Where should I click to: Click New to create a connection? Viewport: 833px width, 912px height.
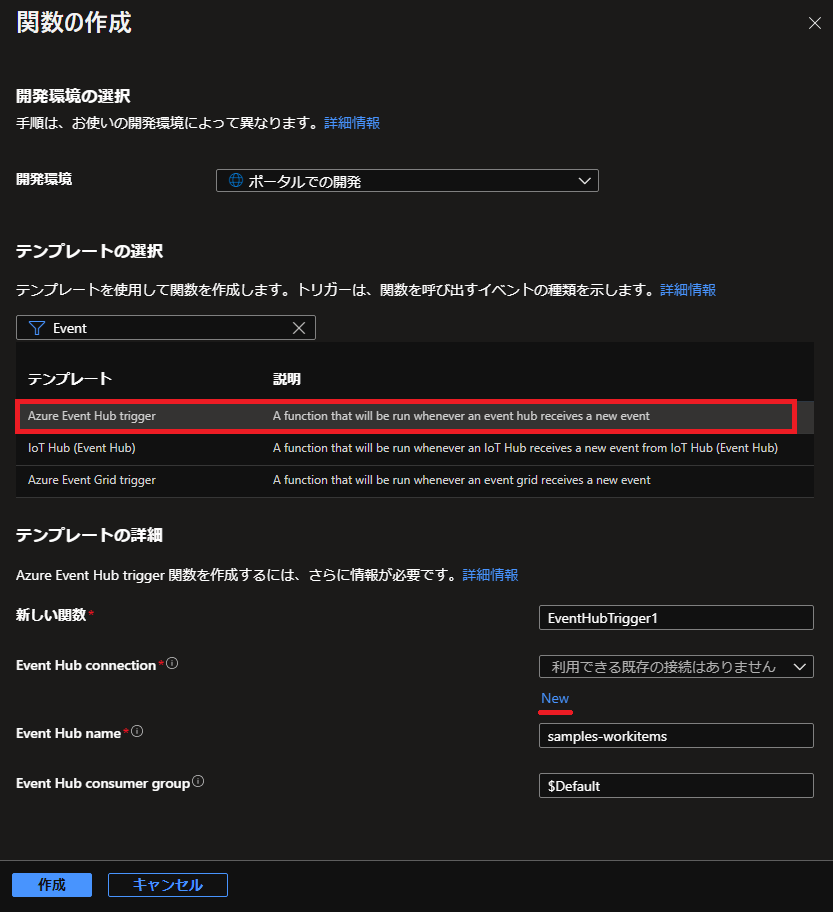pyautogui.click(x=555, y=699)
